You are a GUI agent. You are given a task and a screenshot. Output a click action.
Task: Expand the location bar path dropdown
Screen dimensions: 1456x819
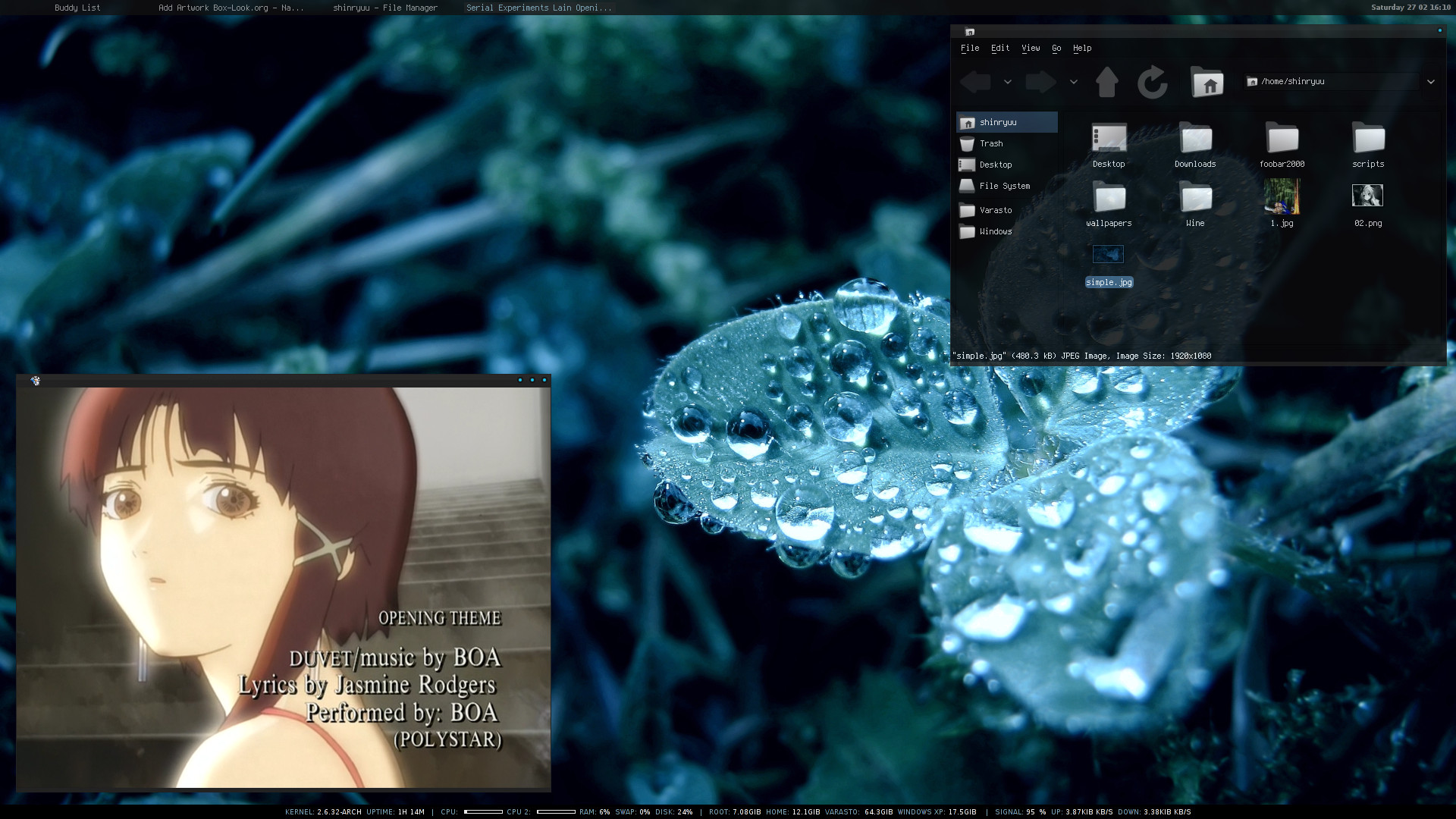click(1431, 82)
